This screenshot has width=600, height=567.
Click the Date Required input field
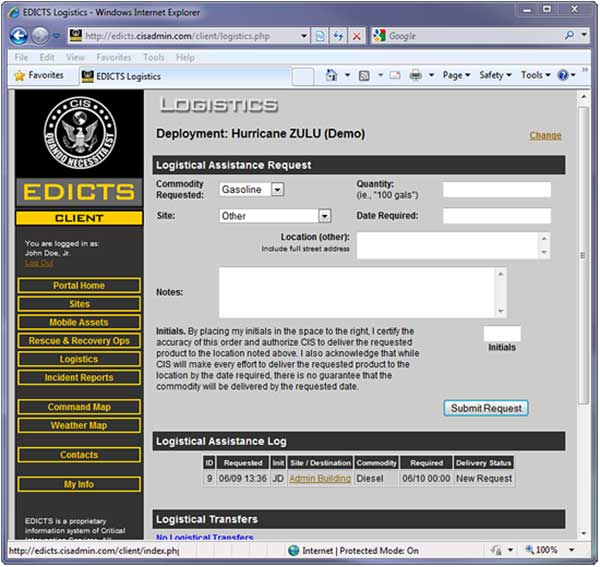pos(497,216)
